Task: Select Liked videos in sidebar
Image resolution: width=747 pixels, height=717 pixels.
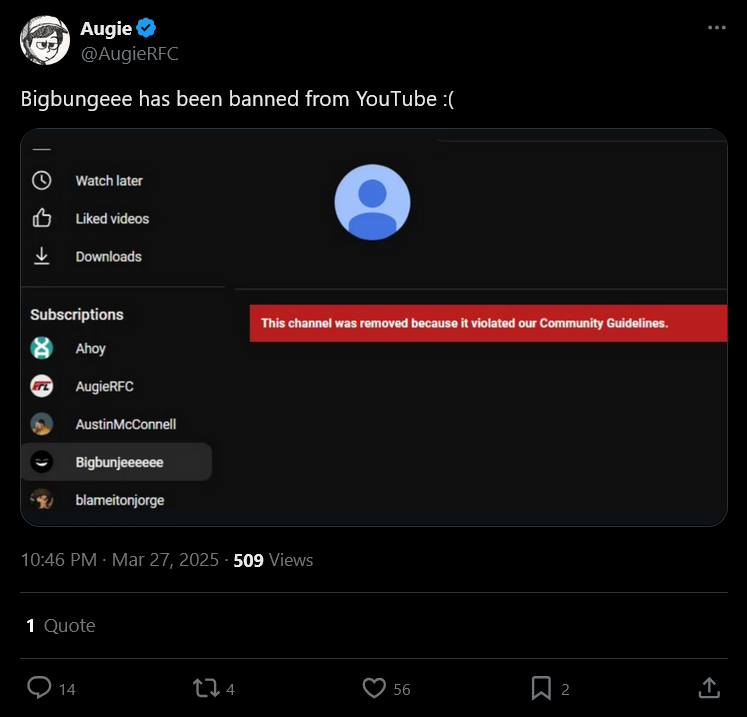Action: point(112,219)
